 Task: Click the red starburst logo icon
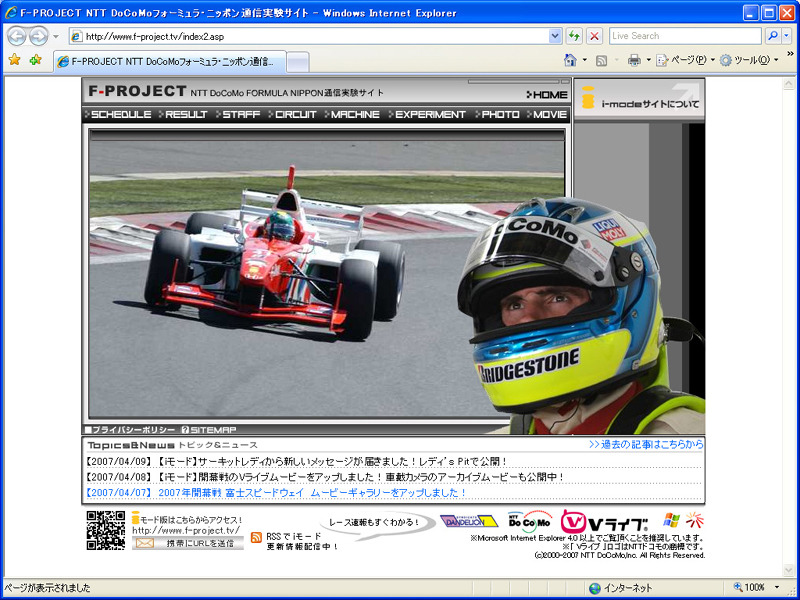694,520
